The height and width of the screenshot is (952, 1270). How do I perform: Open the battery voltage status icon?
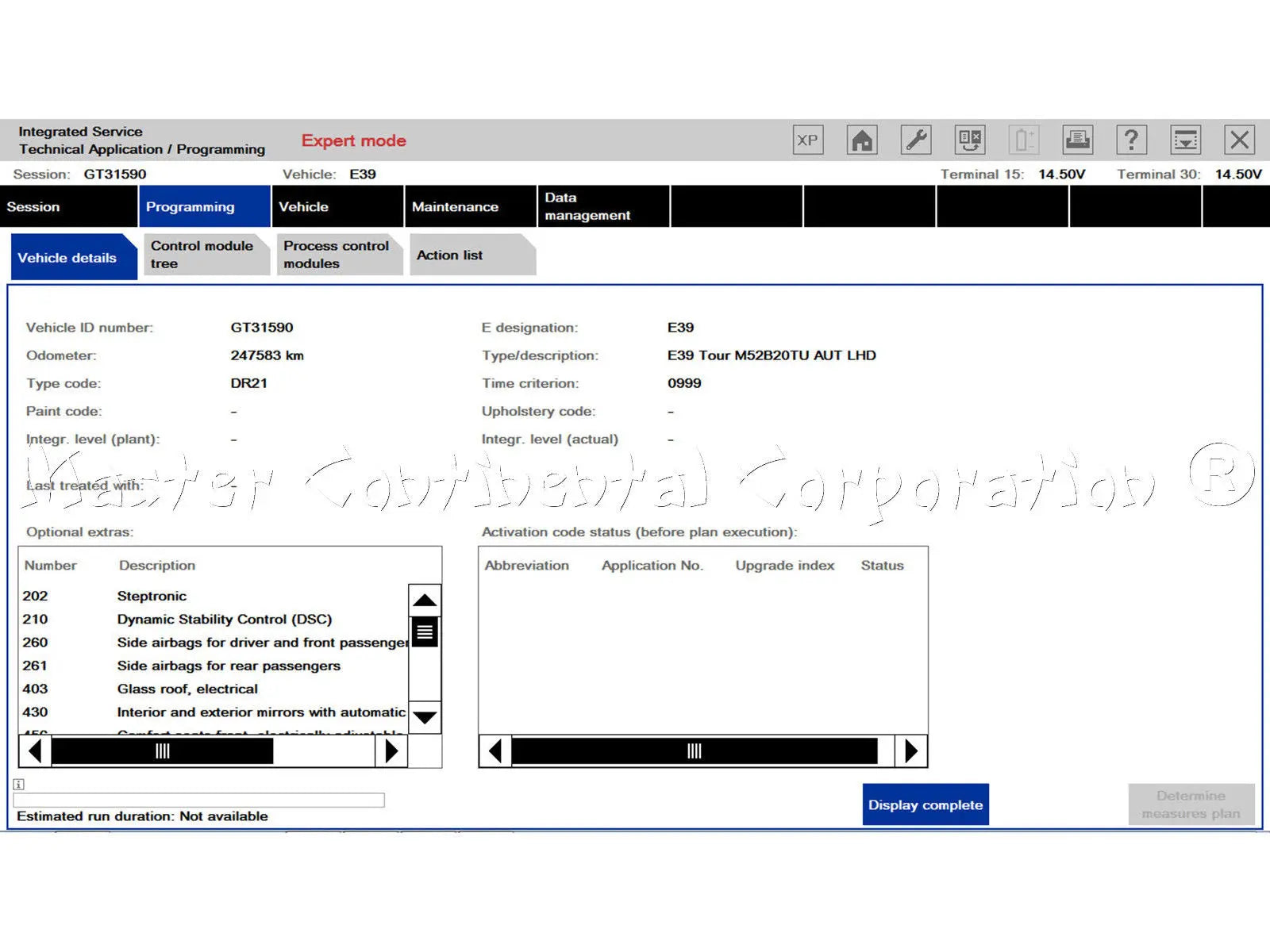tap(1023, 140)
